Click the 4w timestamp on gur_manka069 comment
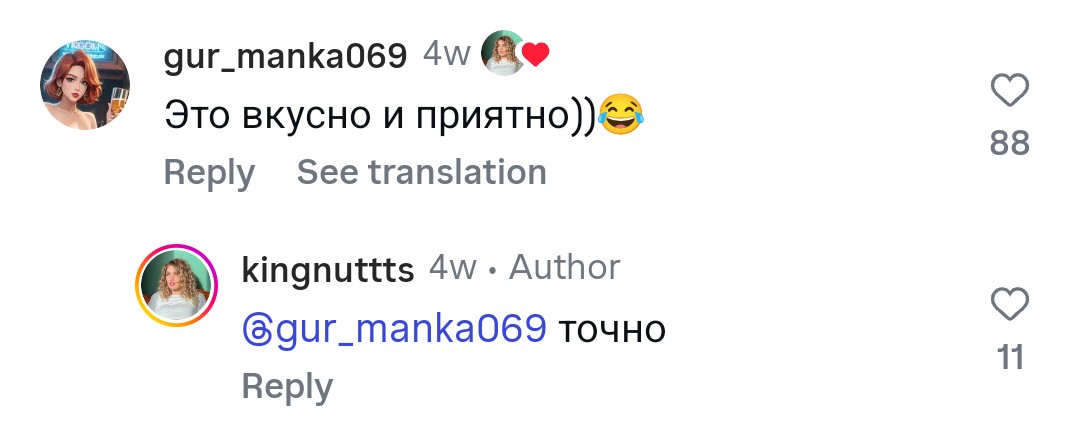Screen dimensions: 1080x433 coord(446,55)
